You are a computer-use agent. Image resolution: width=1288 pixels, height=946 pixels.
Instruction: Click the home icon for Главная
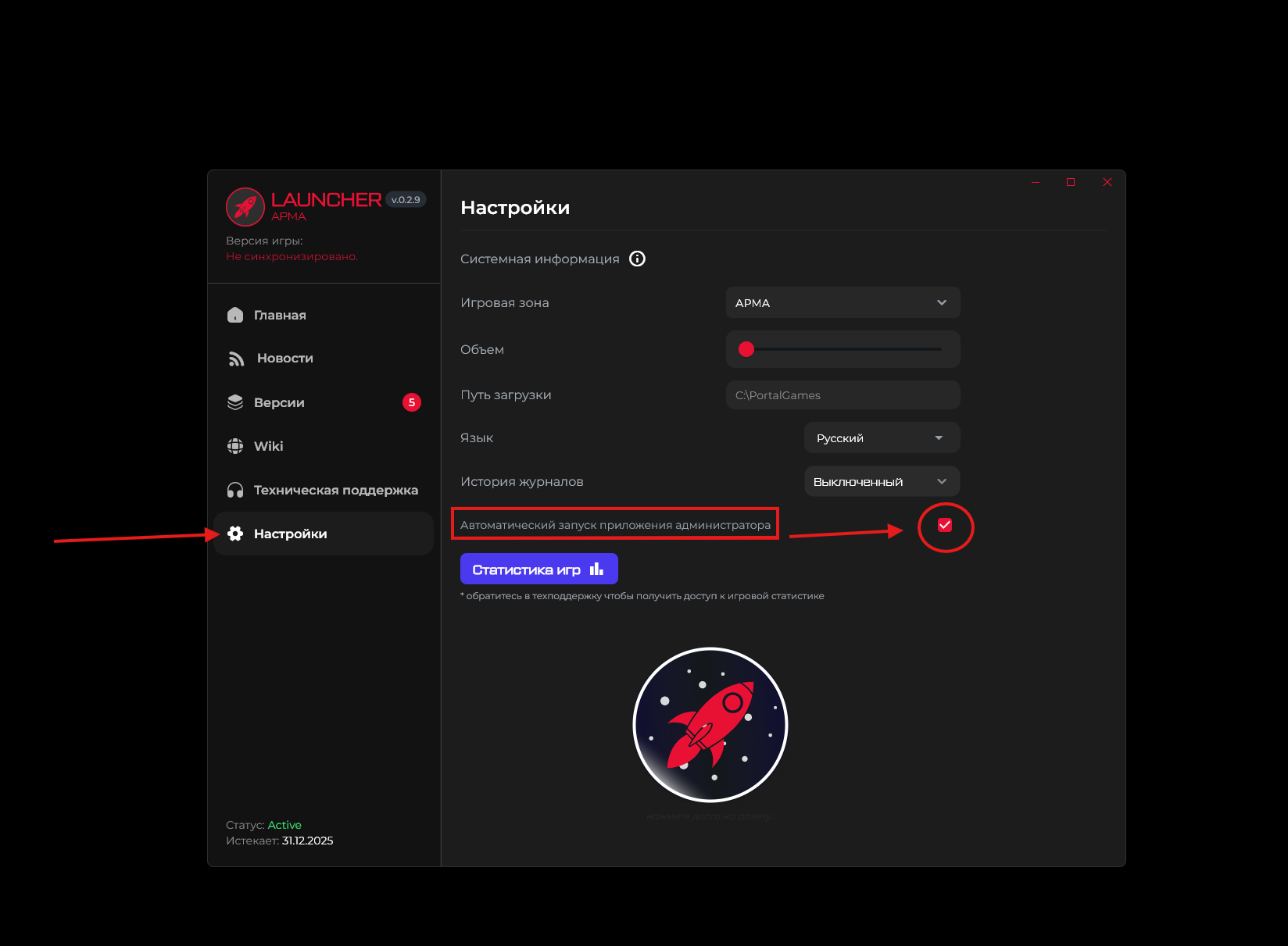point(235,315)
